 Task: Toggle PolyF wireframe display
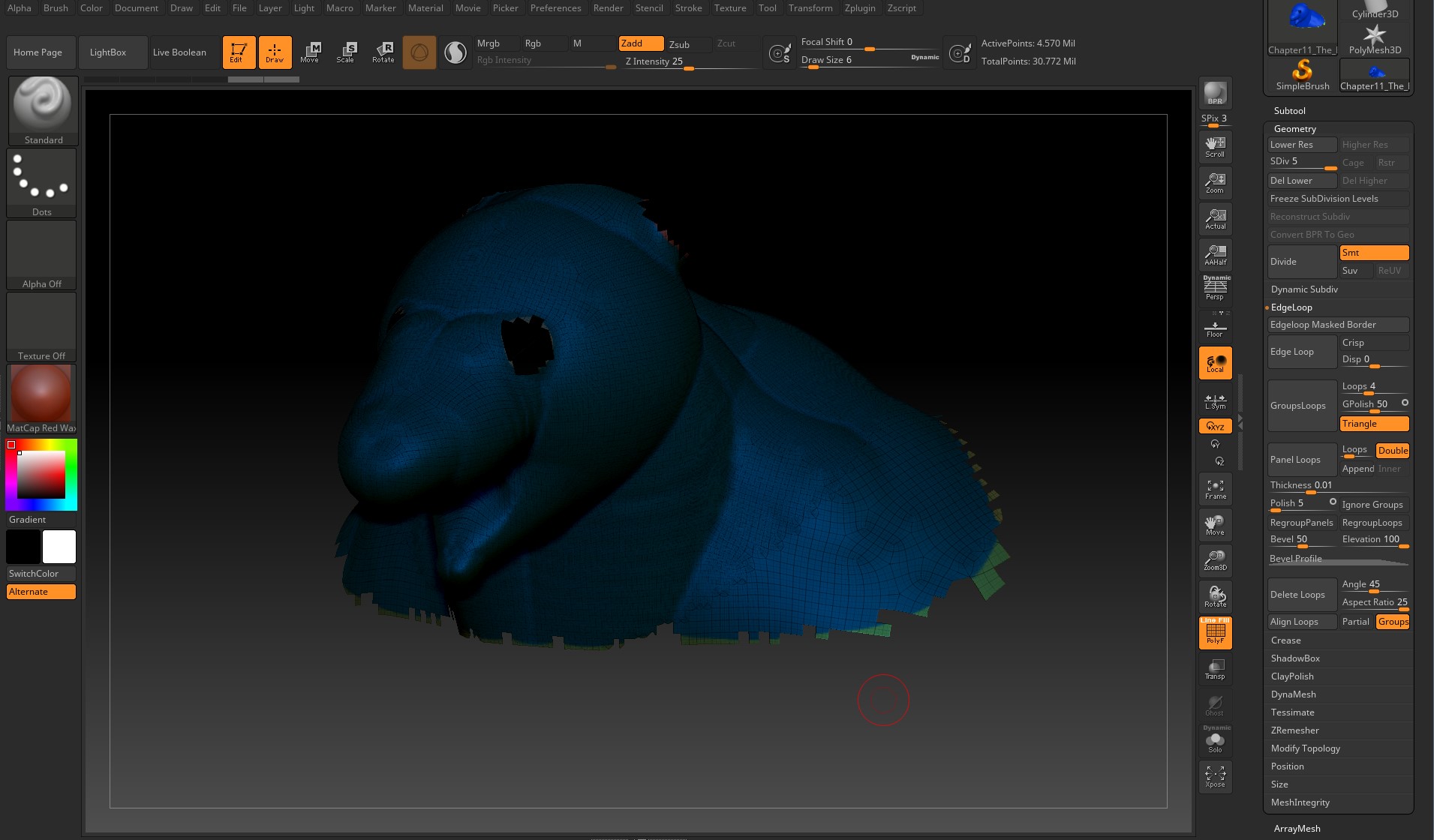(1215, 633)
